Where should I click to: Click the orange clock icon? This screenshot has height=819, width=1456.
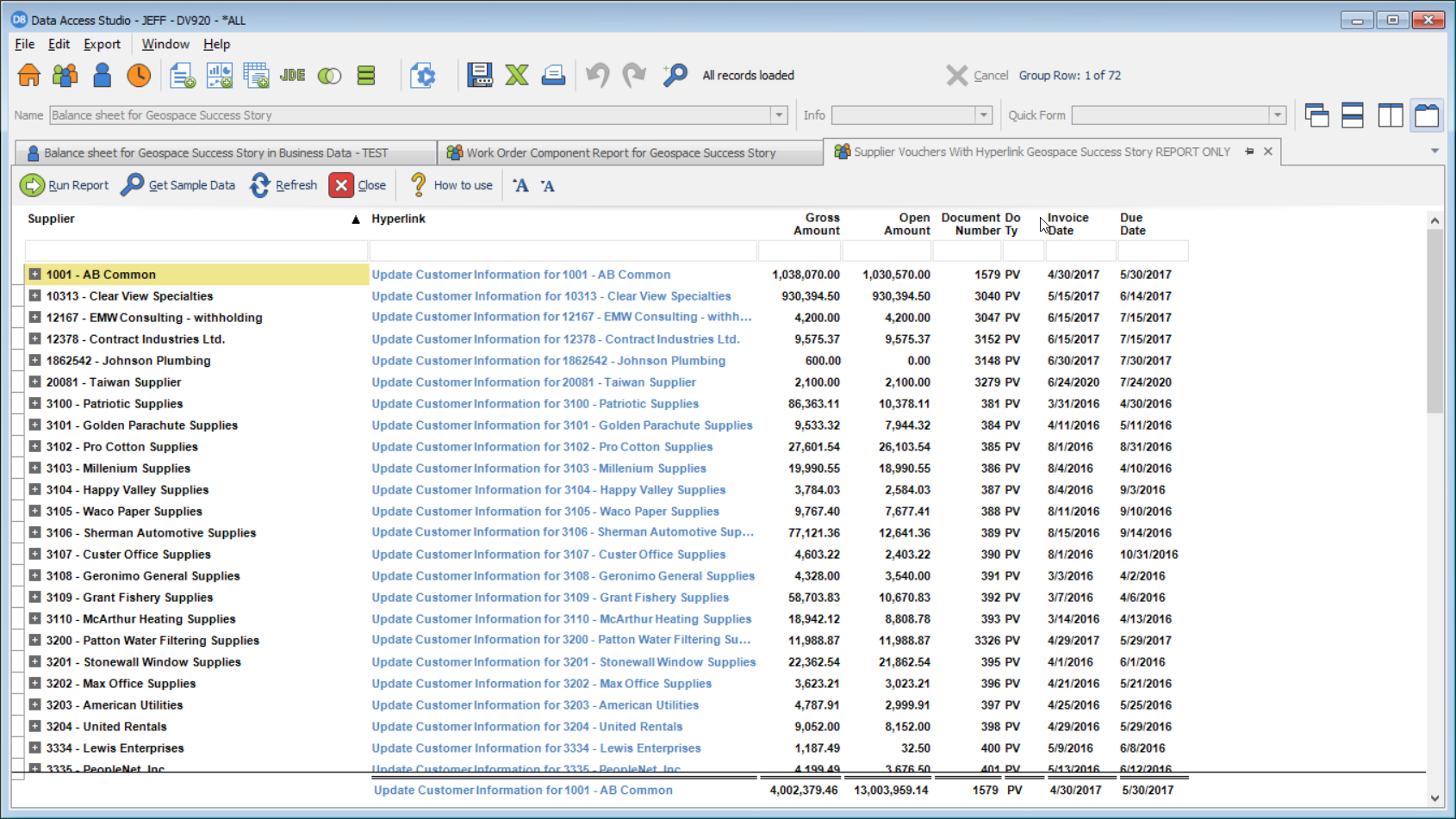(139, 76)
